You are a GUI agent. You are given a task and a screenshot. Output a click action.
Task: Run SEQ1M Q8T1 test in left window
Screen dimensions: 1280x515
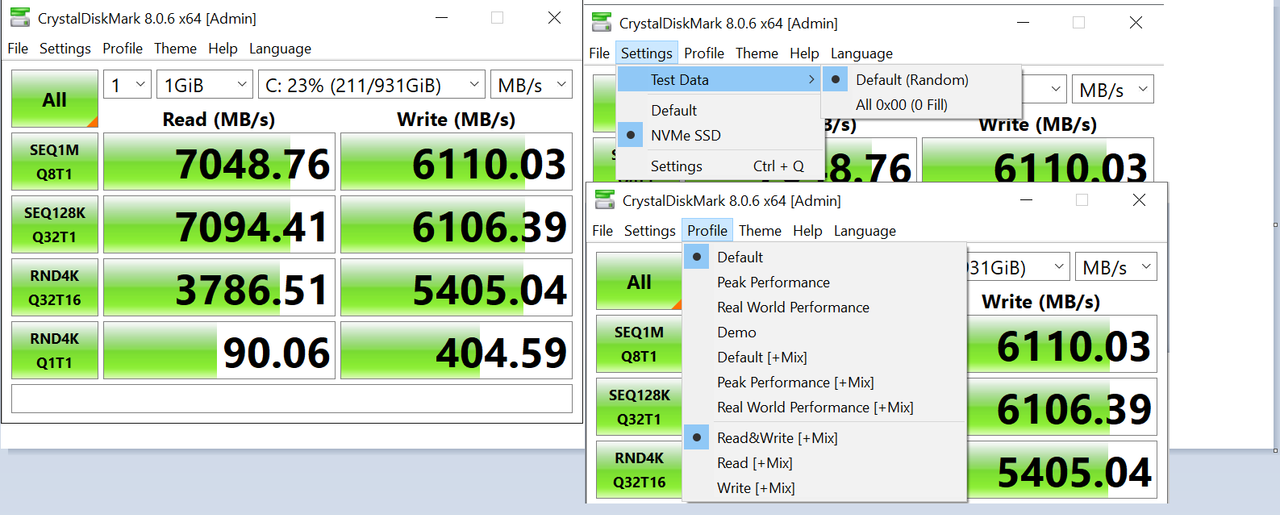click(x=55, y=162)
